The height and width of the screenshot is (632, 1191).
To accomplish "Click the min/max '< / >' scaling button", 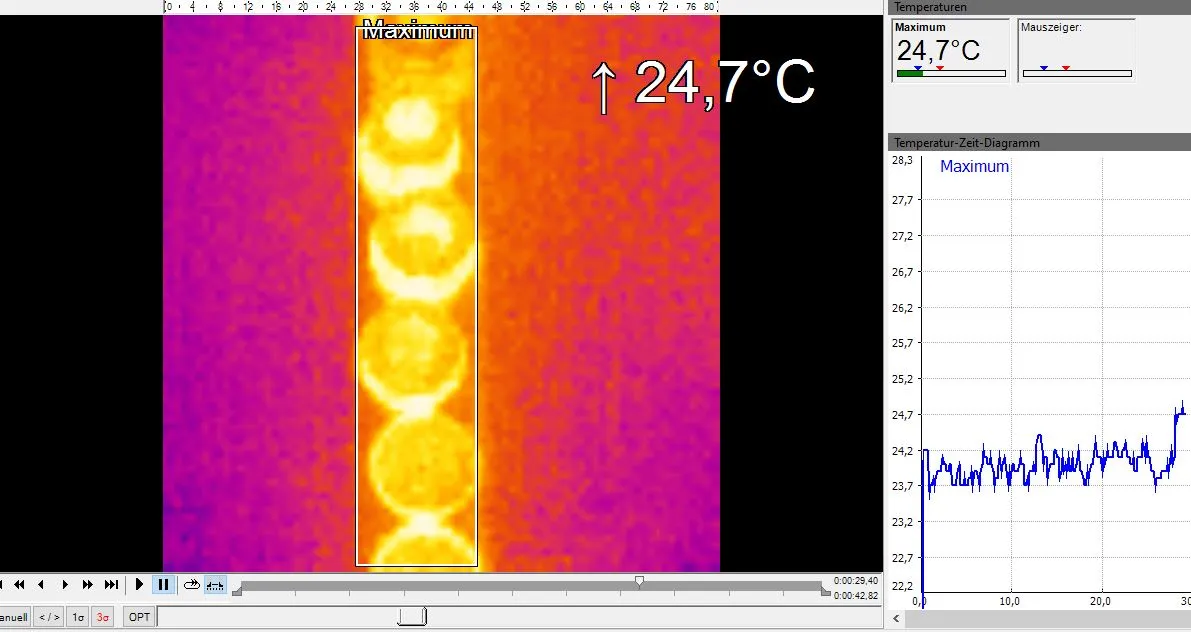I will click(49, 617).
